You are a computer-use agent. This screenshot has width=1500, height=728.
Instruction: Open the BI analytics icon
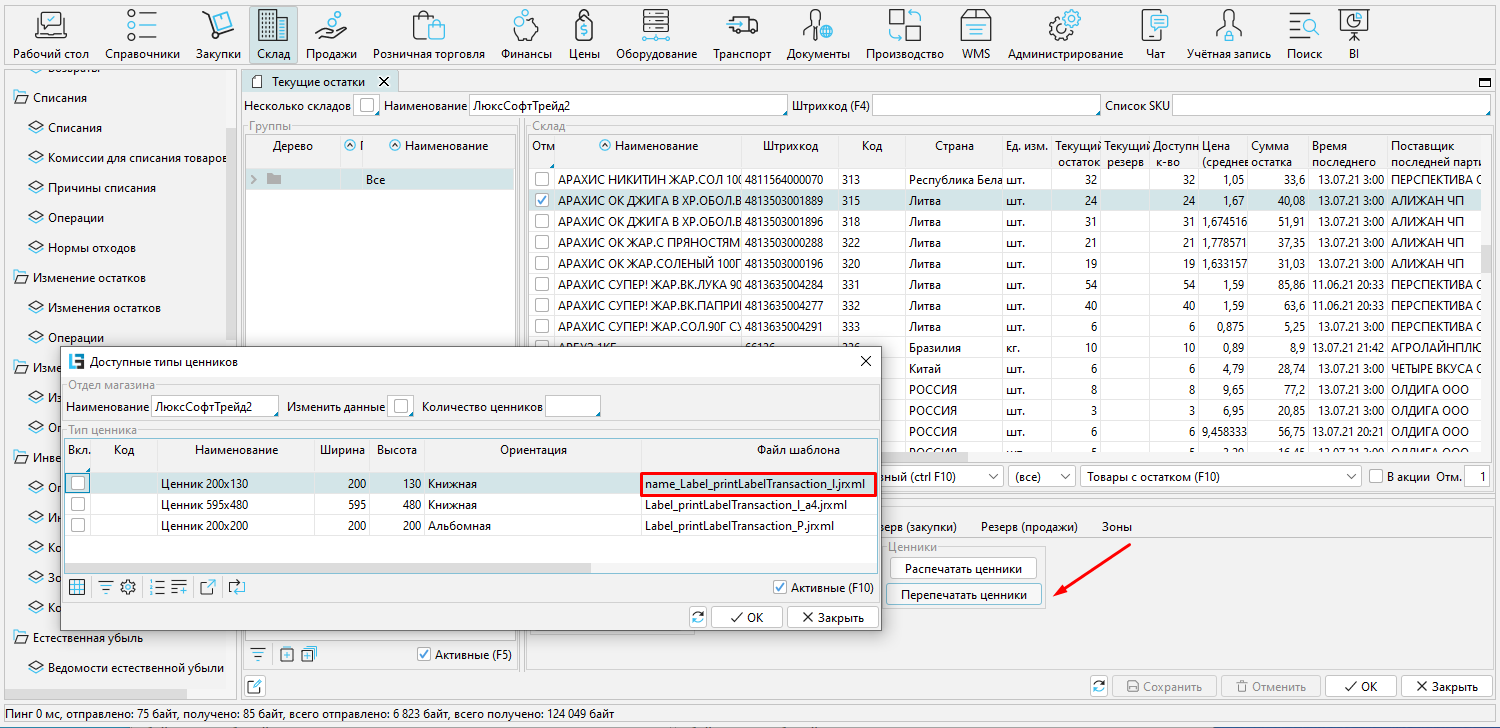click(x=1353, y=34)
